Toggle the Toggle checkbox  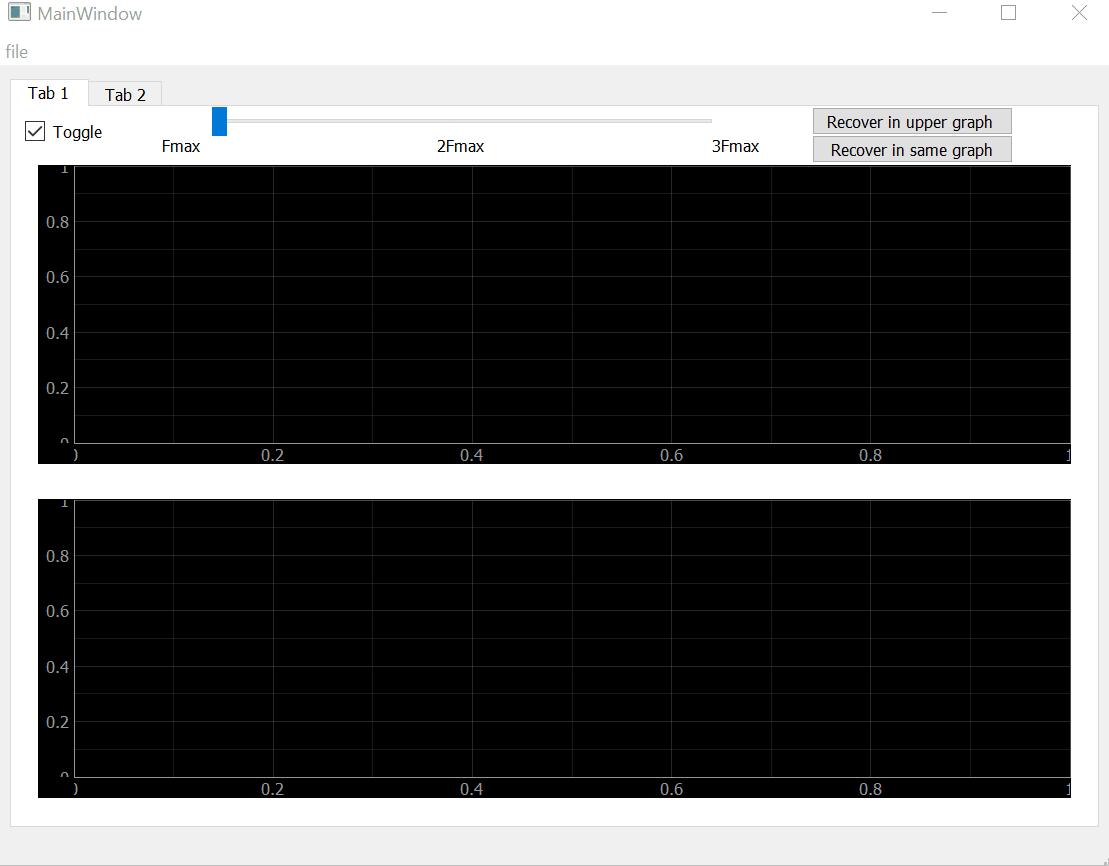click(35, 131)
